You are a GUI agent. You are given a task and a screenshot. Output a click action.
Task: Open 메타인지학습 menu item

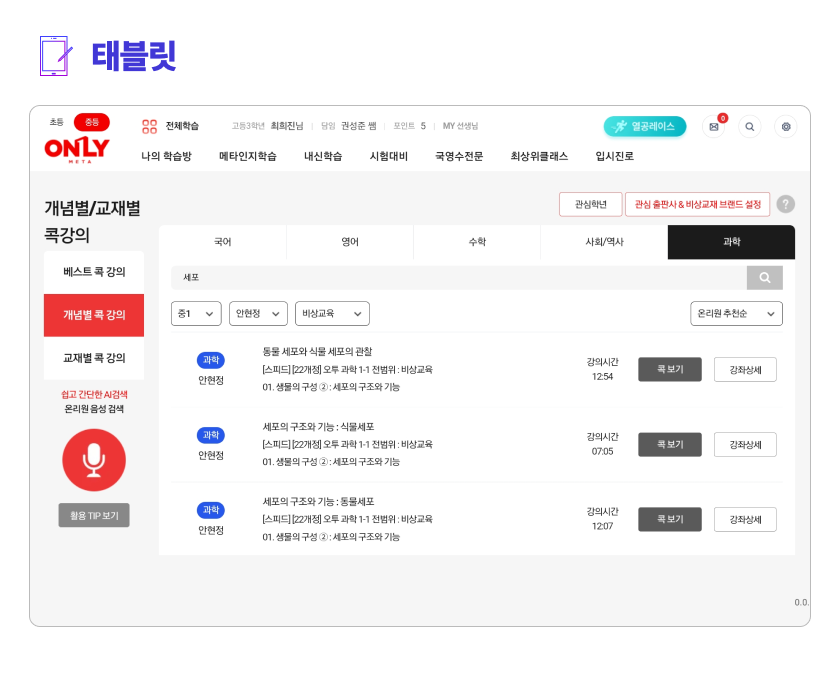247,156
